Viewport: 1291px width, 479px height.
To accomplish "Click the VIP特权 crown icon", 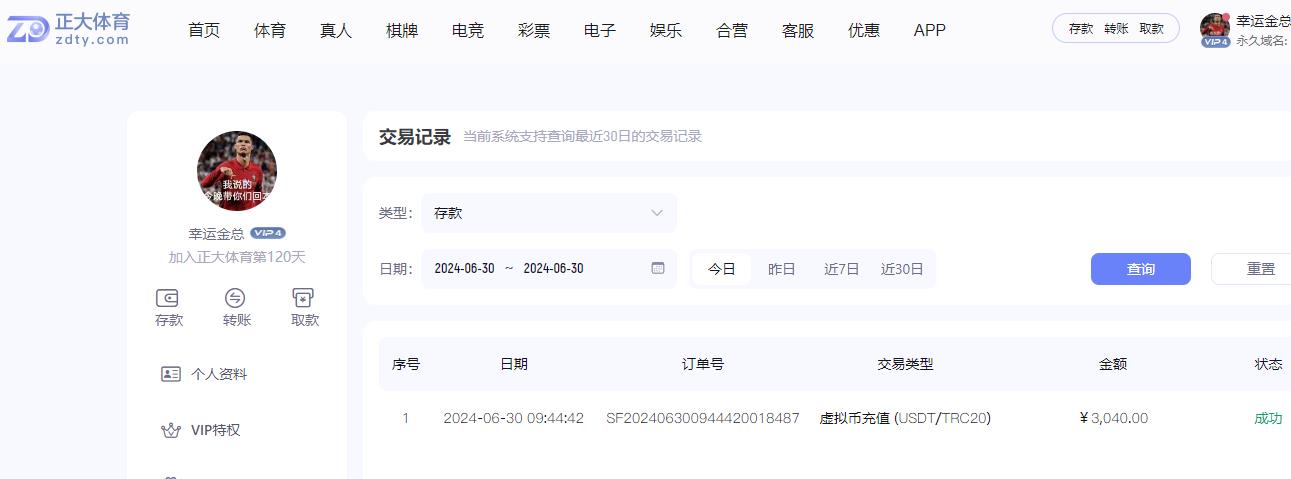I will (170, 430).
